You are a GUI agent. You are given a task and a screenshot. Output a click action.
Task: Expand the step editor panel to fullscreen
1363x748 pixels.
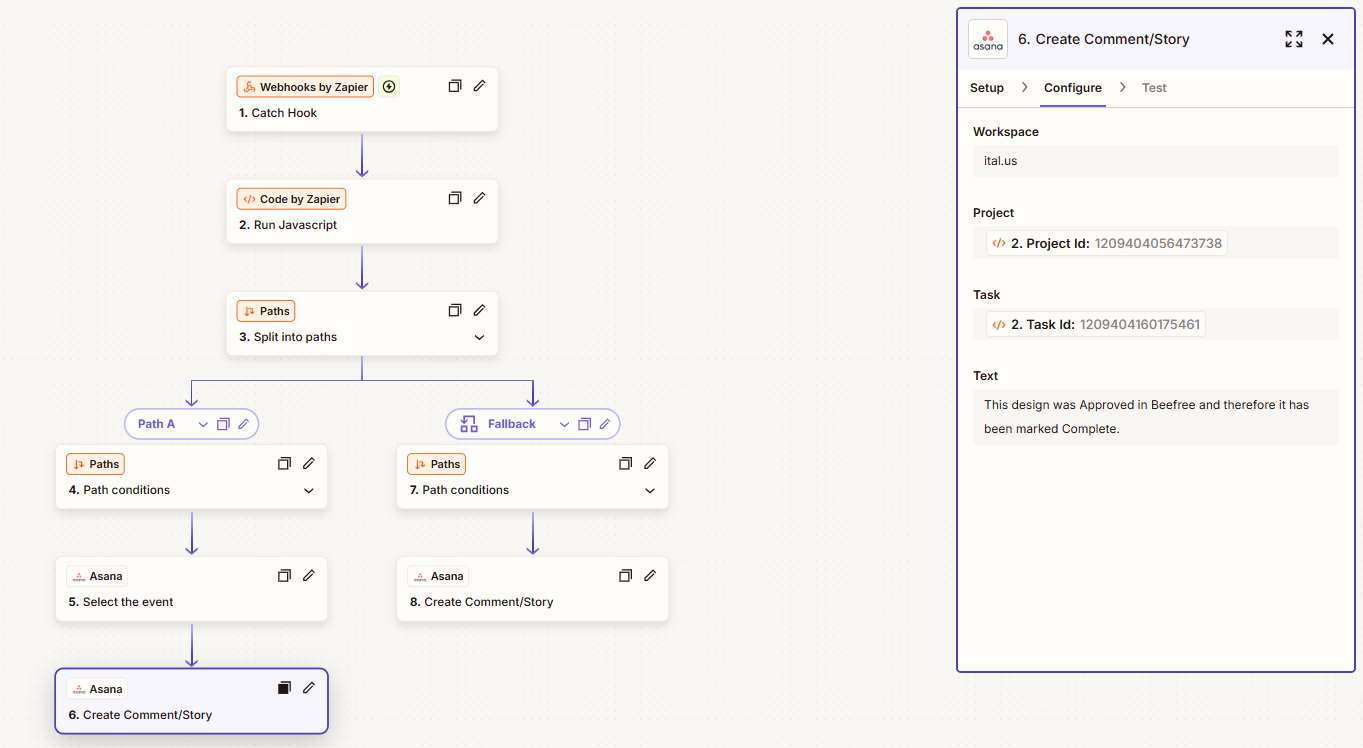tap(1294, 39)
